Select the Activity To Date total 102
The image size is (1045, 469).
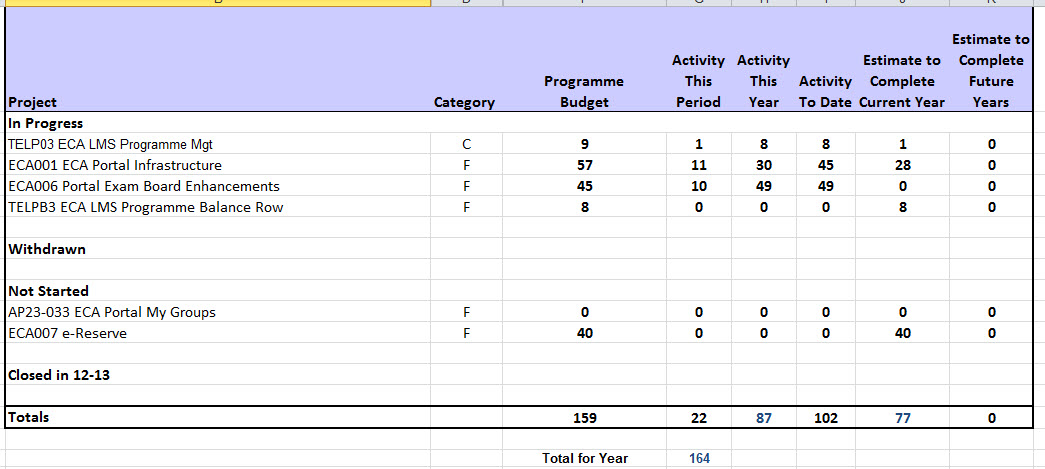pos(825,418)
